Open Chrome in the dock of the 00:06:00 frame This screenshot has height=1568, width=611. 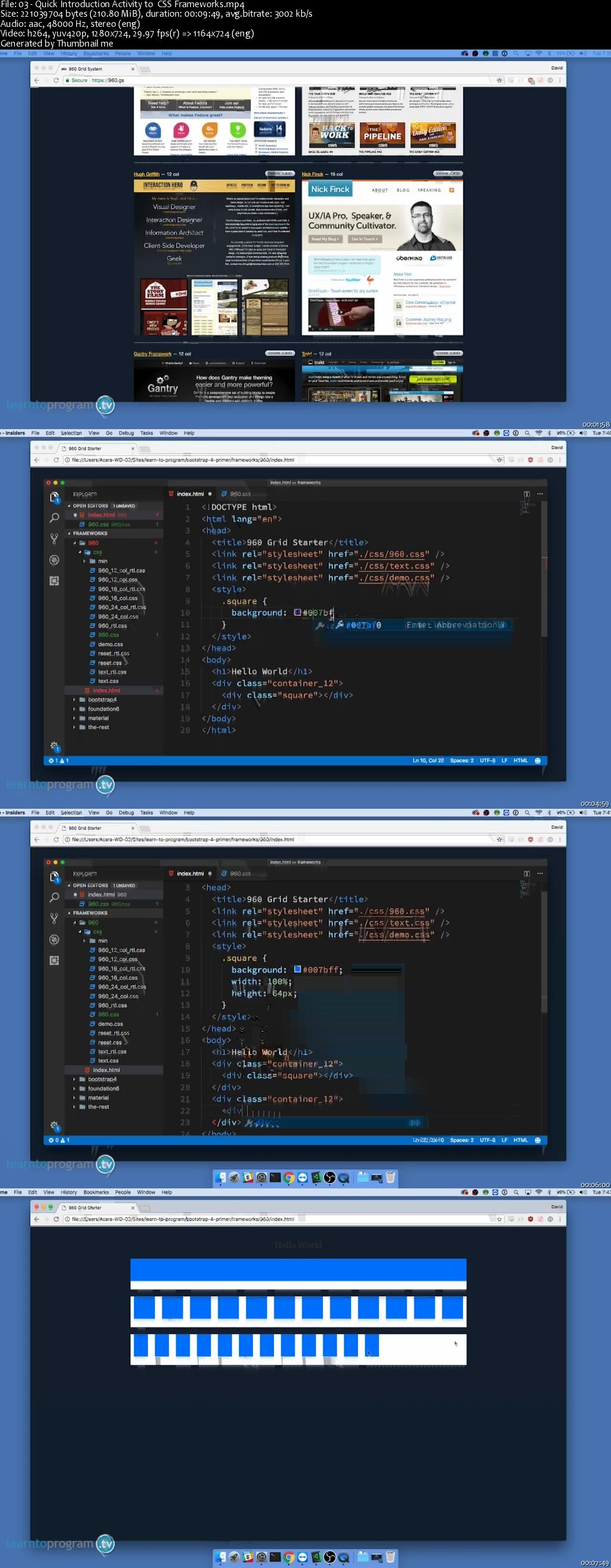289,1178
